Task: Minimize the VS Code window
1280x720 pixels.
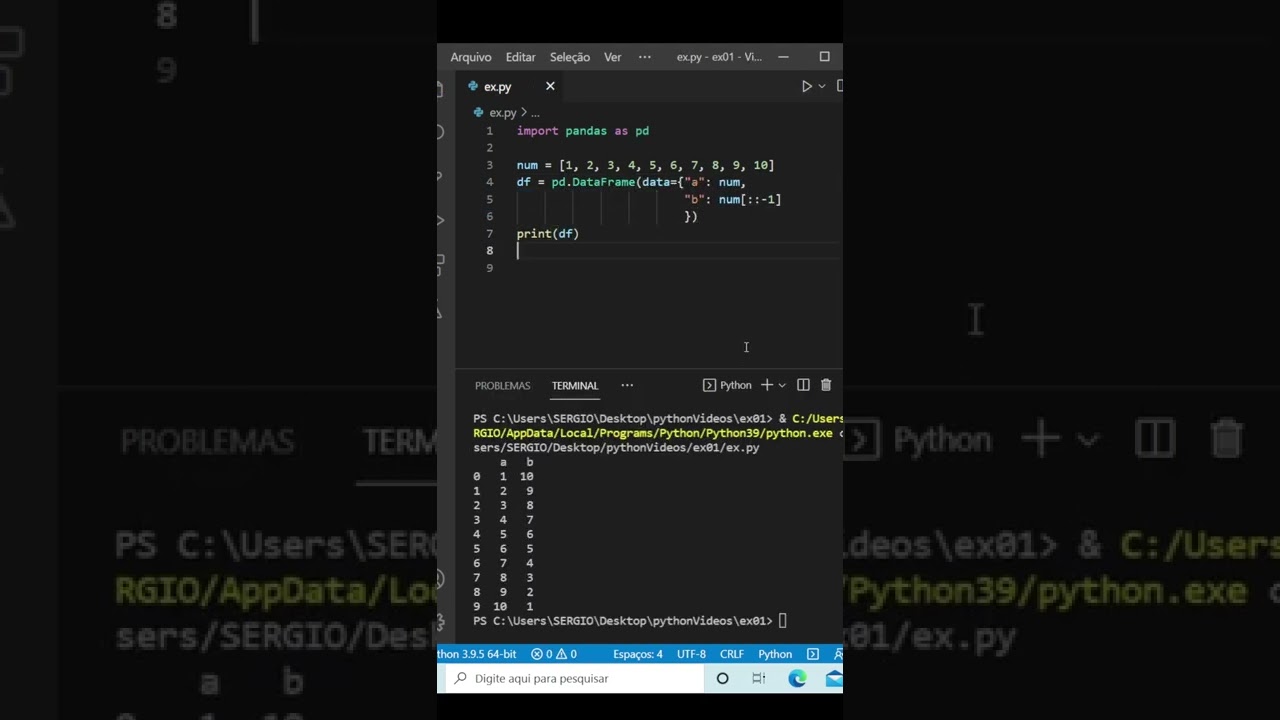Action: coord(783,57)
